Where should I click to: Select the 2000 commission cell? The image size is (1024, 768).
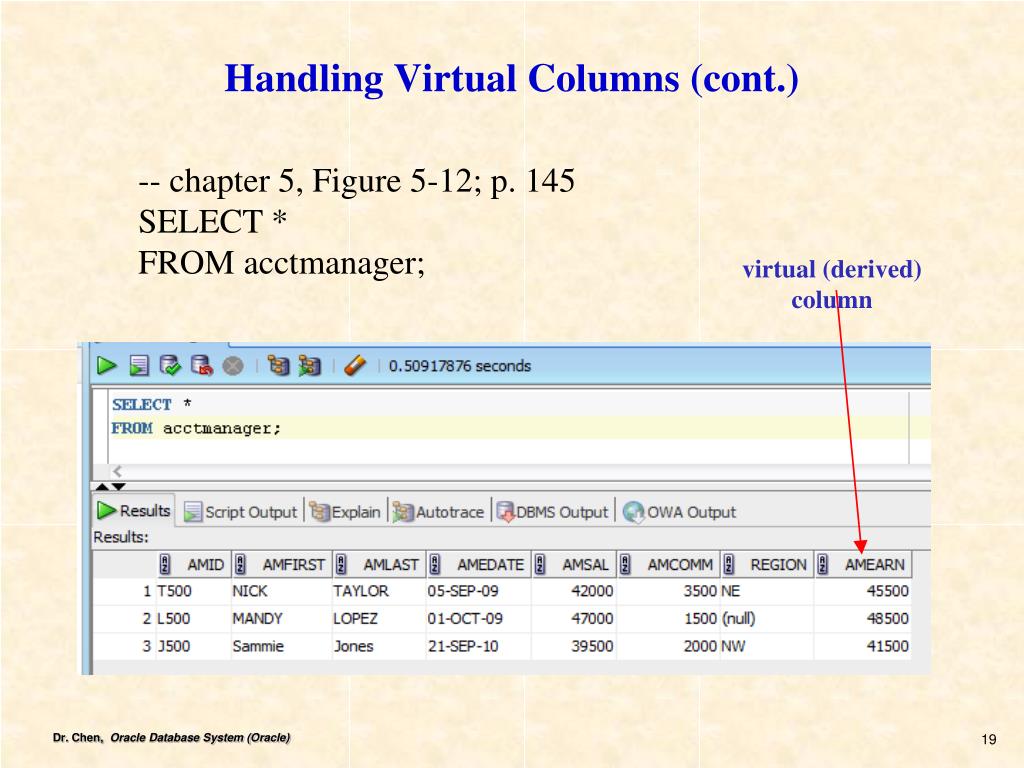point(668,646)
